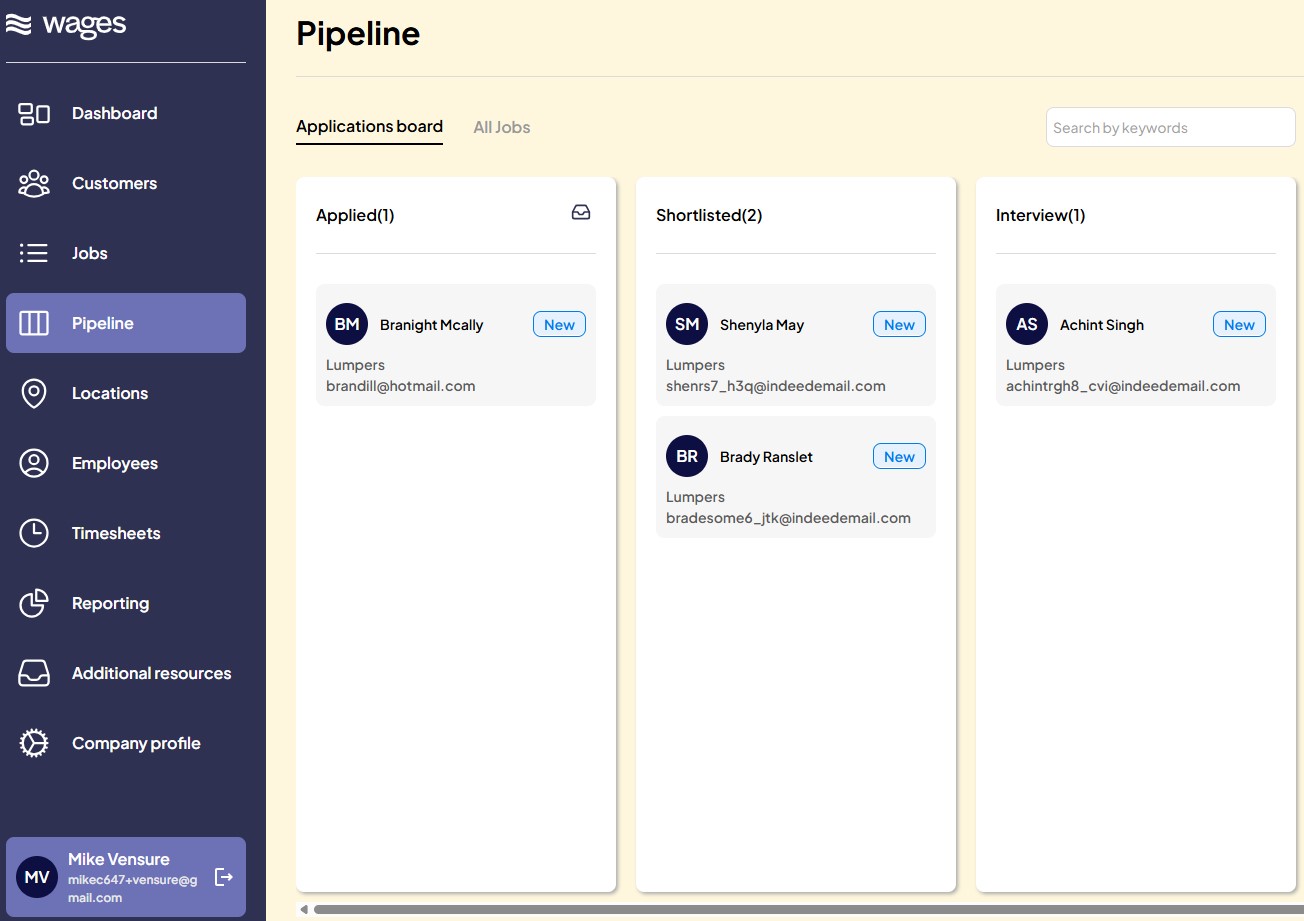
Task: Click New badge on Shenyla May card
Action: [899, 324]
